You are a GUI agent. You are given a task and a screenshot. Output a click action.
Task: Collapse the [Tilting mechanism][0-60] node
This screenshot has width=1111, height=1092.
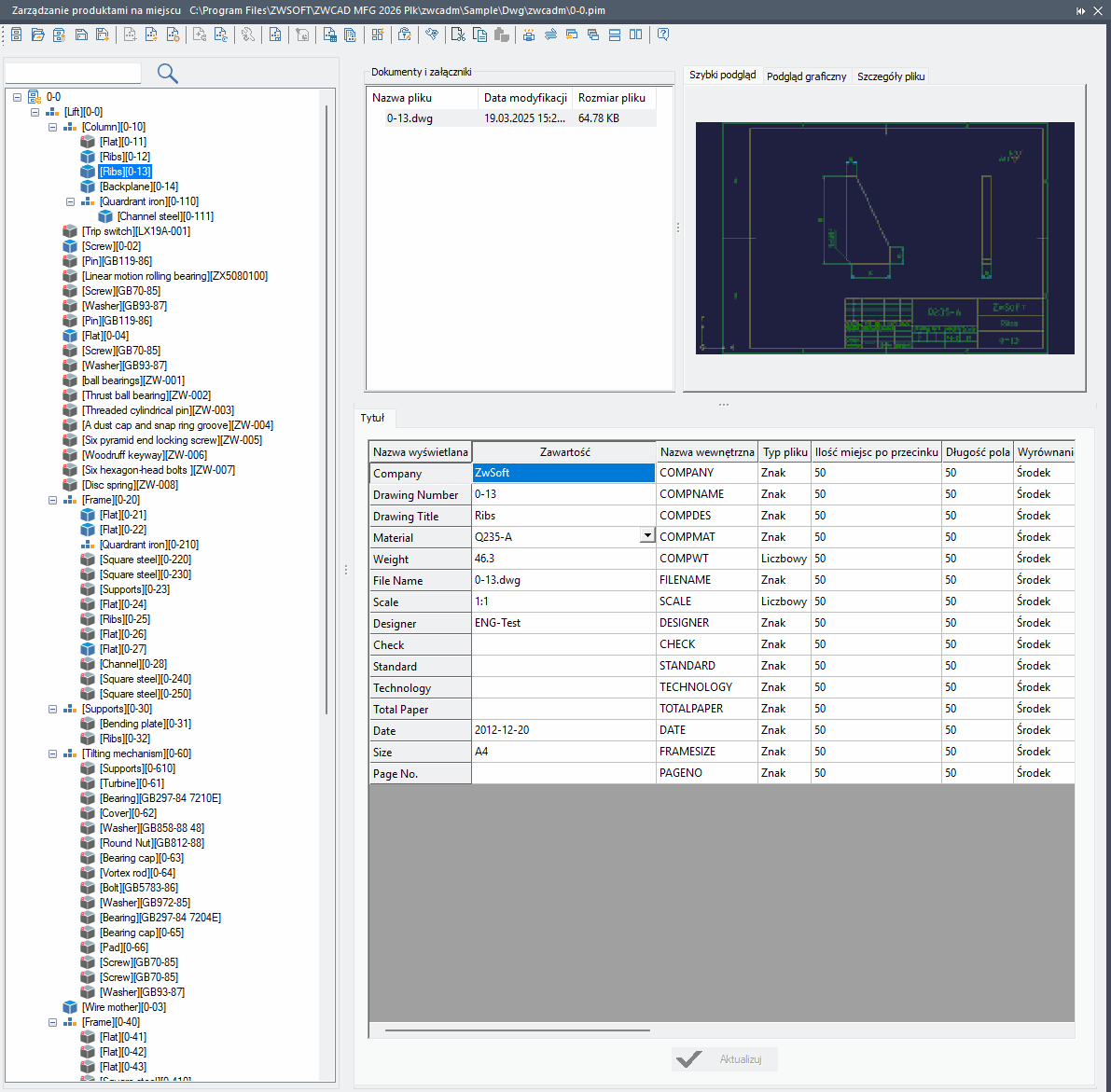coord(53,753)
